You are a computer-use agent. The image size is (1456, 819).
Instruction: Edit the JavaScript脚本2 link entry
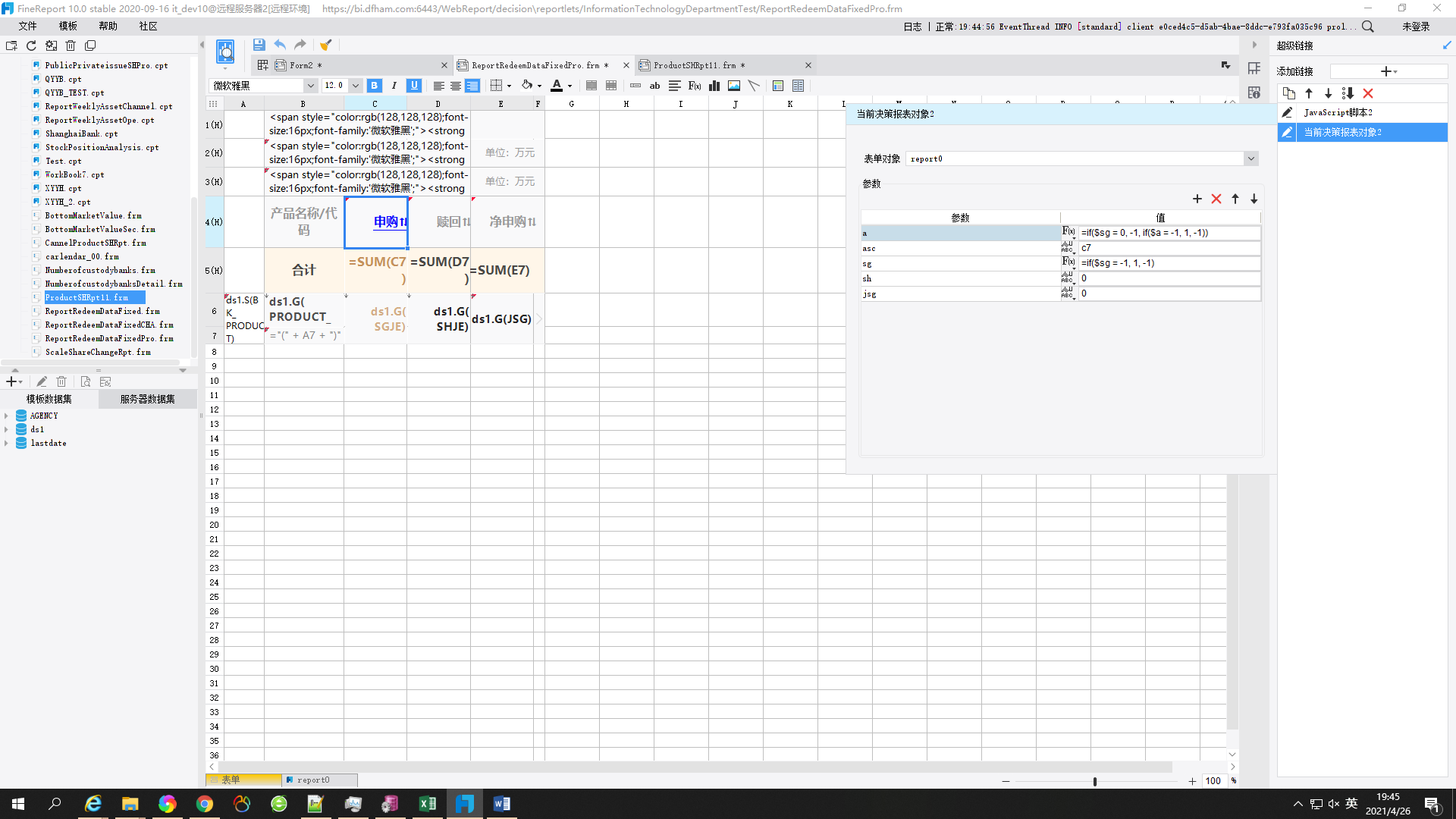click(x=1287, y=112)
